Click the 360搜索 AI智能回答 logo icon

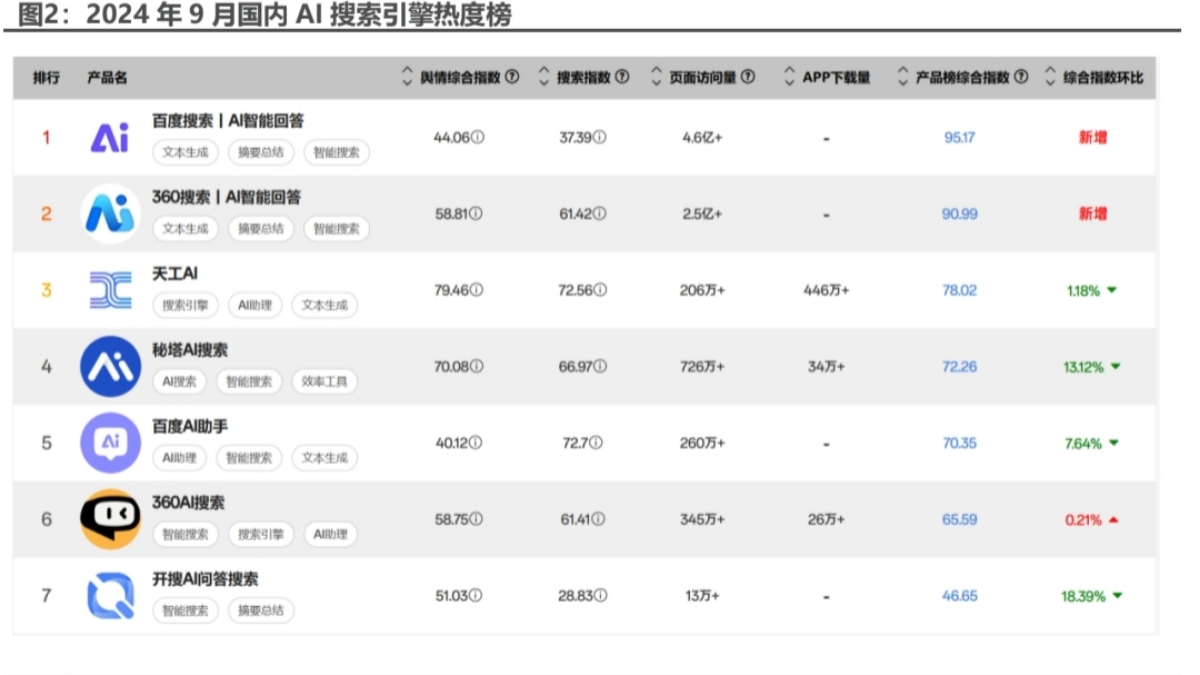coord(110,213)
